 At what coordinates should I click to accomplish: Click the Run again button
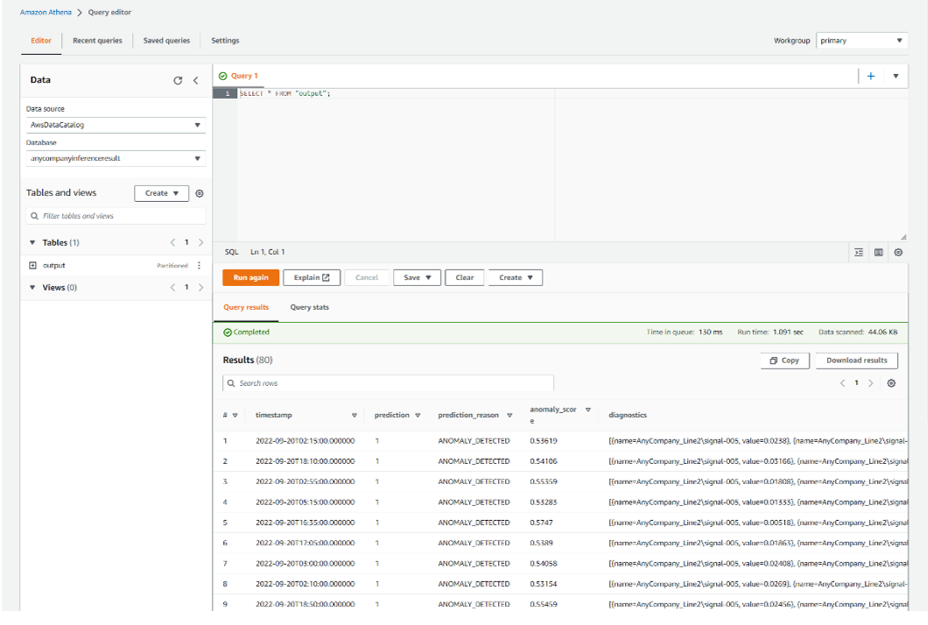tap(250, 278)
